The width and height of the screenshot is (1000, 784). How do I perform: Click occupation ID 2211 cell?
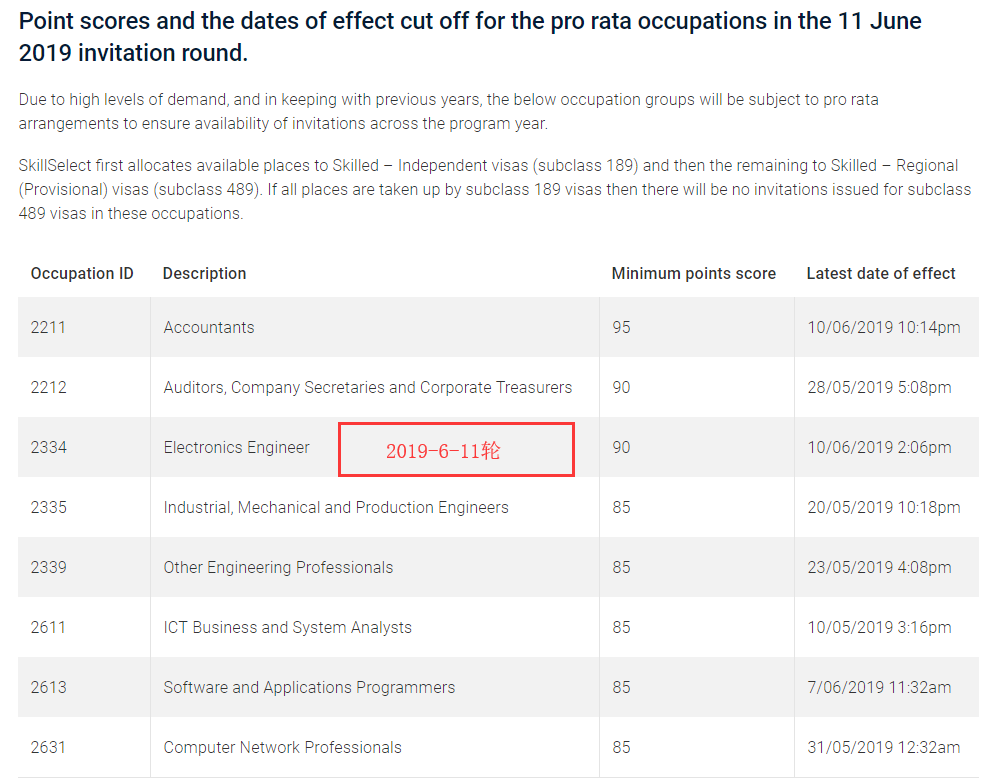(48, 327)
